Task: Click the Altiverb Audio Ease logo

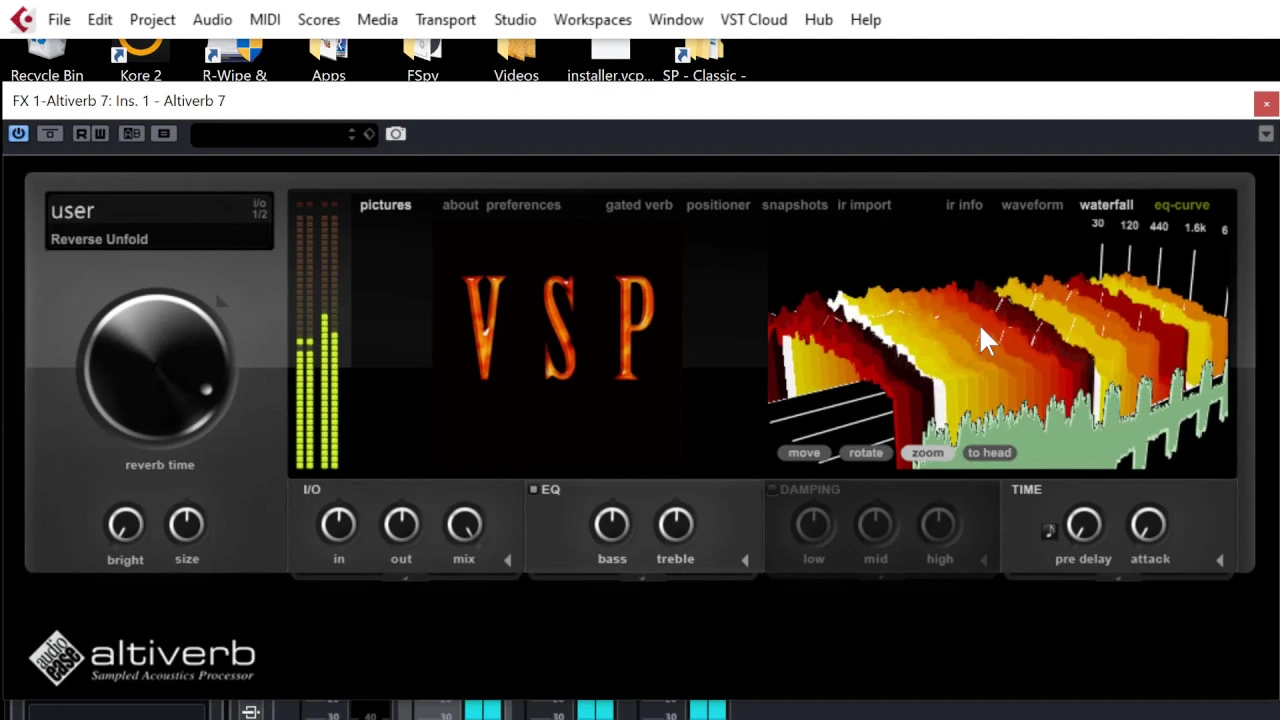Action: (x=142, y=657)
